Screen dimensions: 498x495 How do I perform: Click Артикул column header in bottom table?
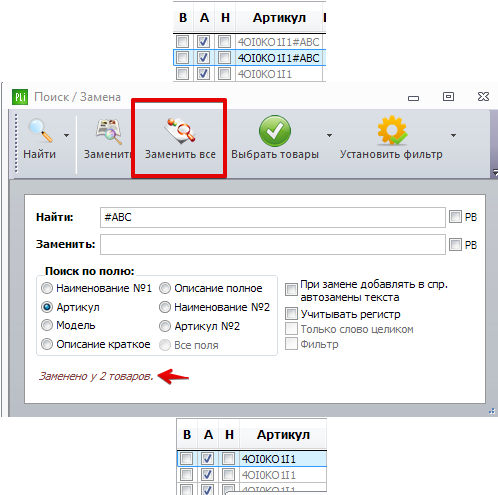point(283,434)
